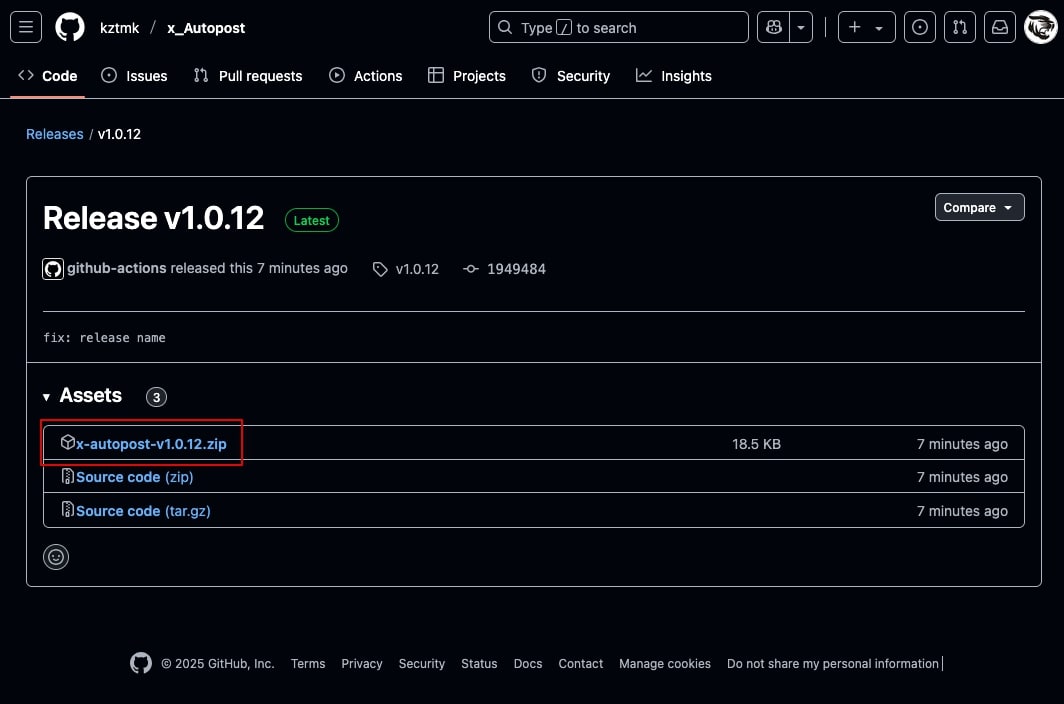Click the Projects tab table icon
This screenshot has height=704, width=1064.
point(436,75)
